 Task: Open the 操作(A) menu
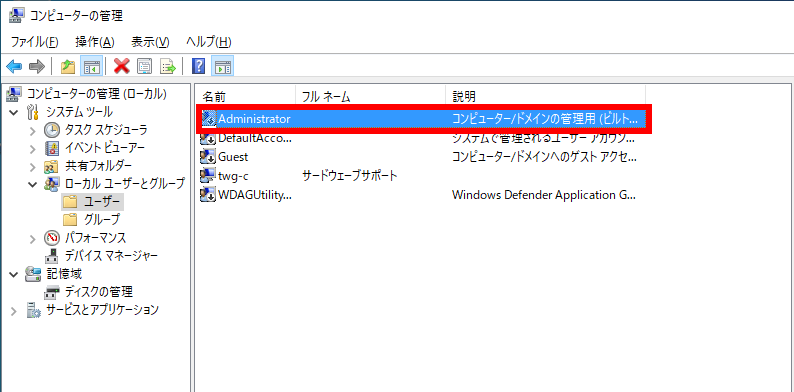pos(95,42)
